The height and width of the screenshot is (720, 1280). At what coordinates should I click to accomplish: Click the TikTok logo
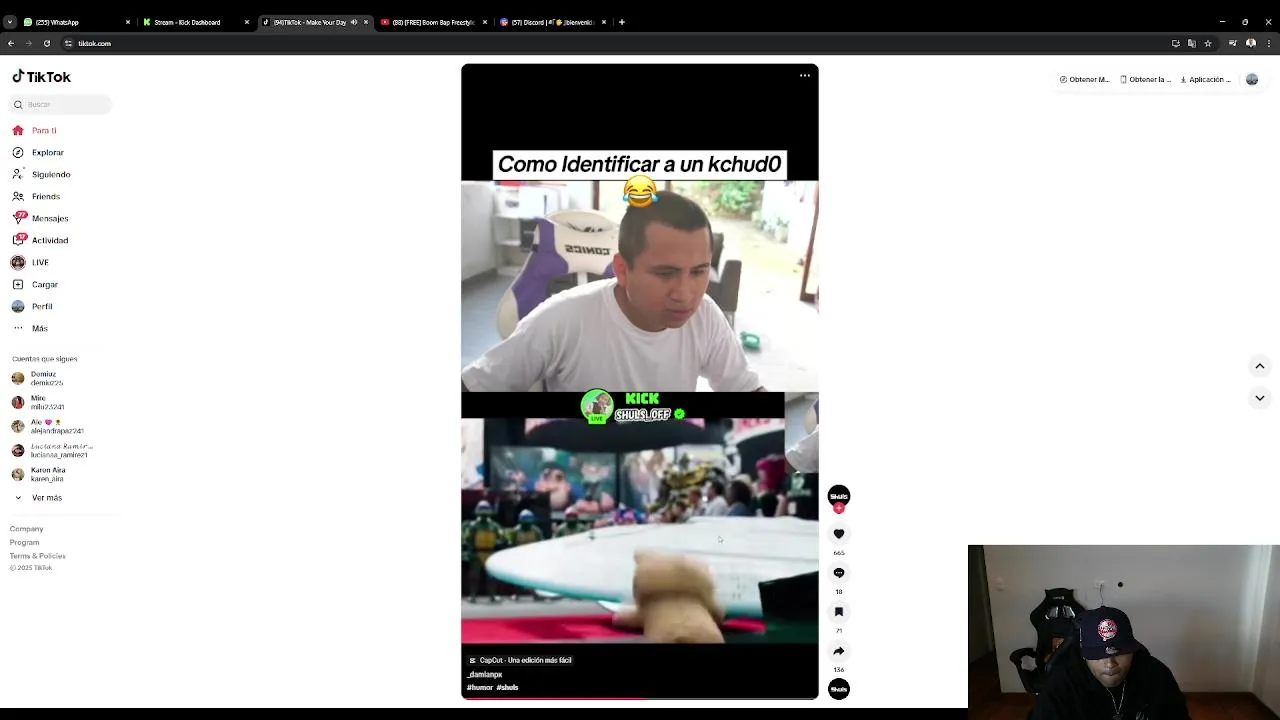[x=41, y=77]
